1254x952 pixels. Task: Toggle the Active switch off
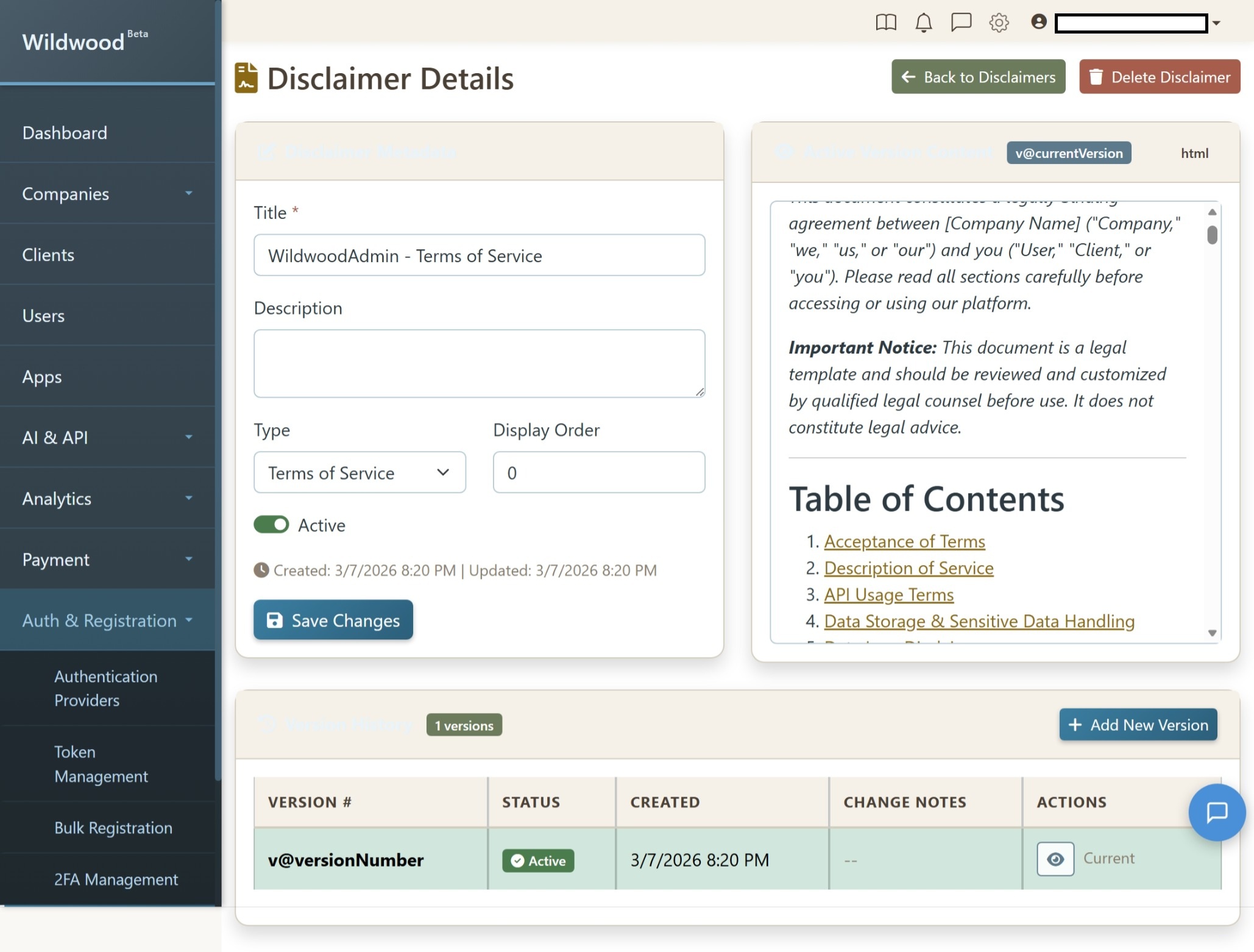coord(271,525)
